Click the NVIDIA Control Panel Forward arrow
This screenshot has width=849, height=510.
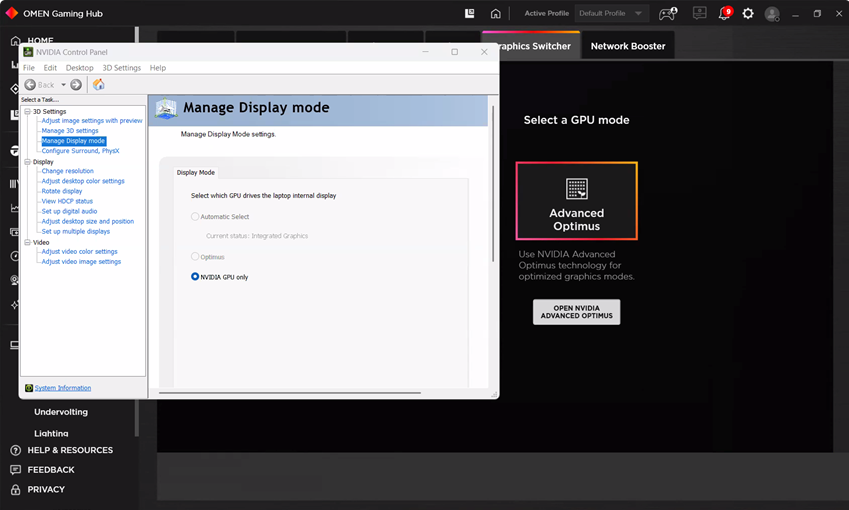76,84
